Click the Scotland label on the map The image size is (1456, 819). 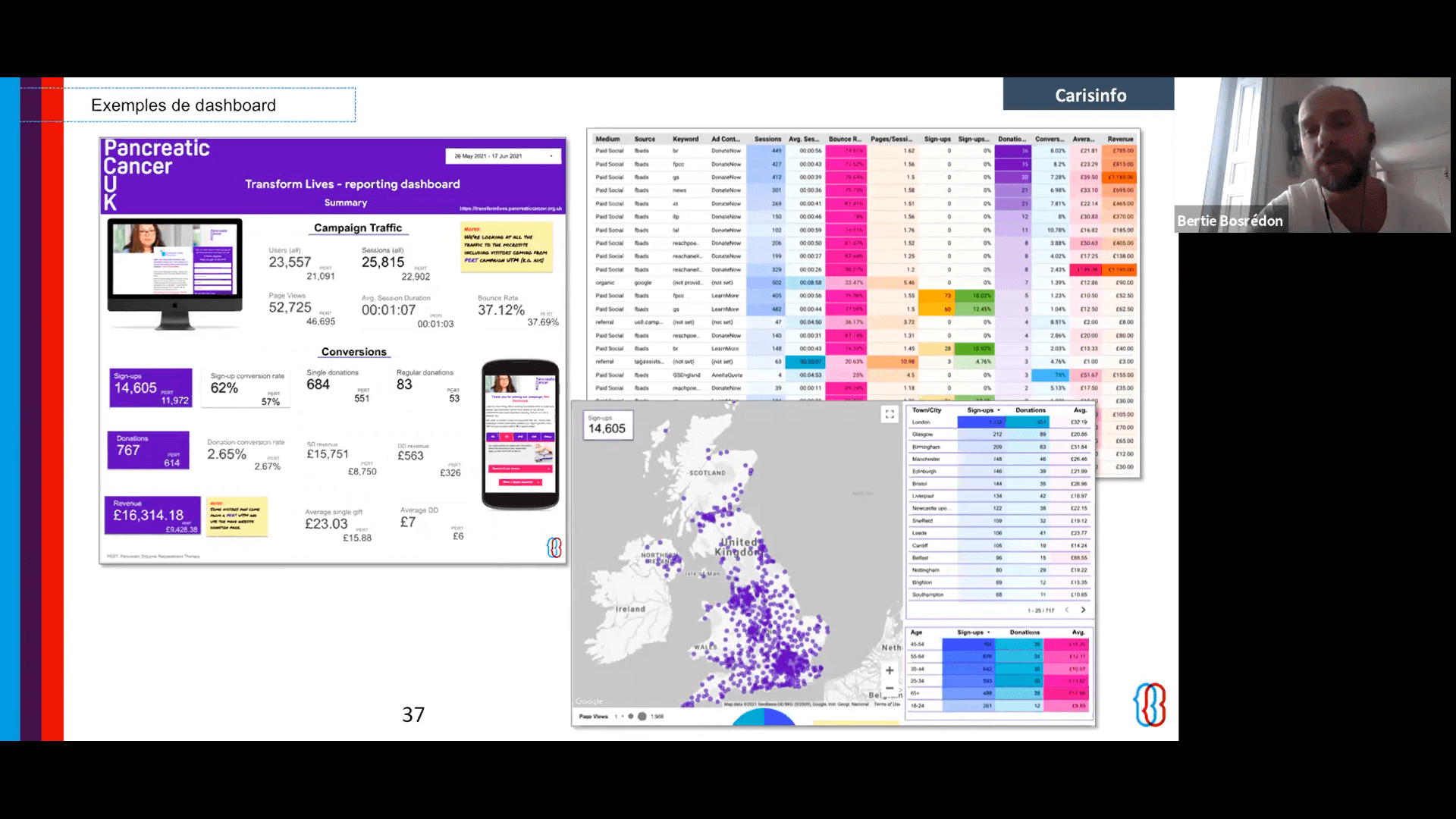tap(708, 472)
